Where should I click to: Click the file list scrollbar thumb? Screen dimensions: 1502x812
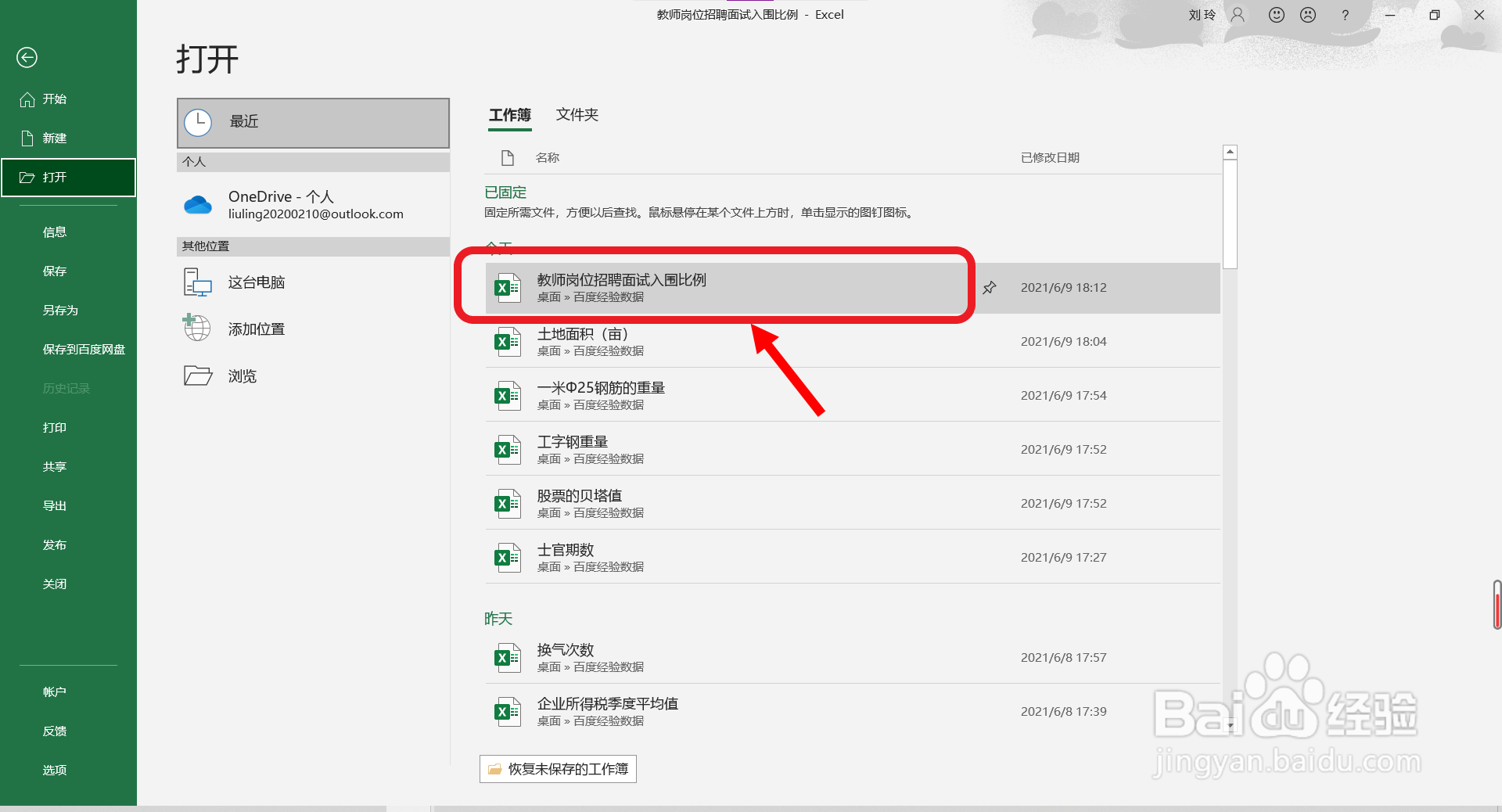[x=1230, y=214]
